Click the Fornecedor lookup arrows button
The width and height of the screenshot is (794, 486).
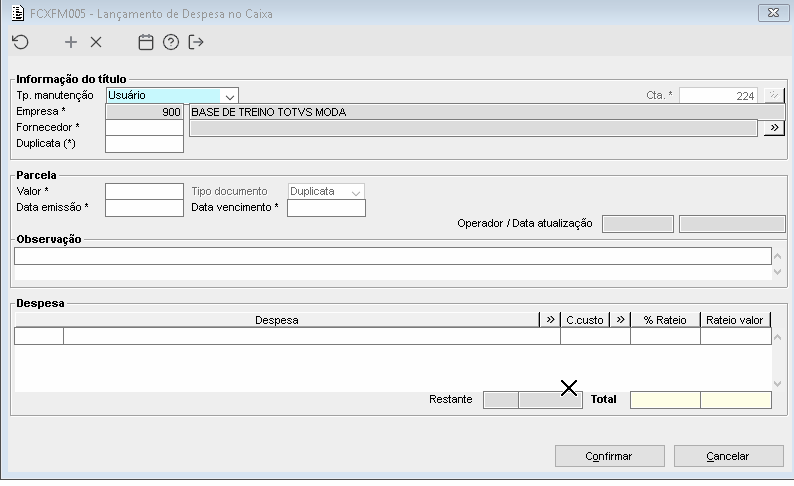(x=774, y=128)
